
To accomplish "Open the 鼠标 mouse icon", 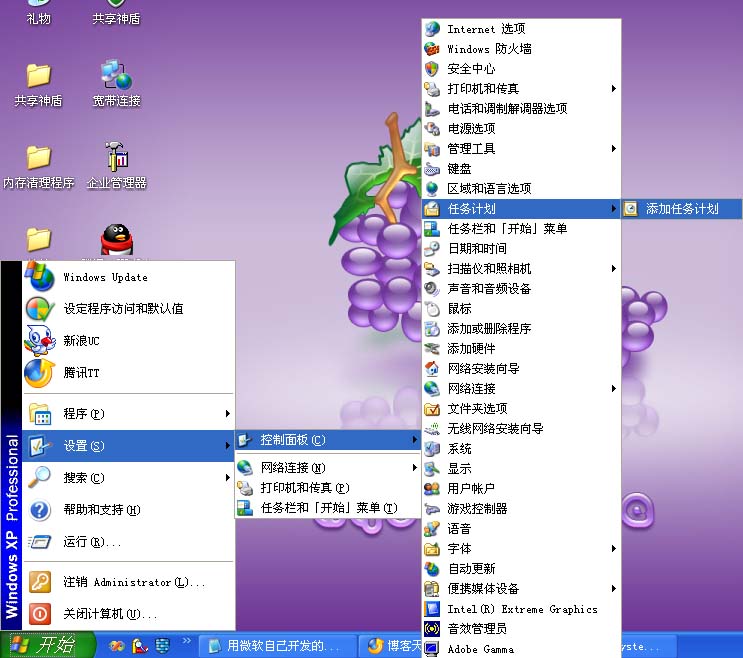I will [432, 308].
